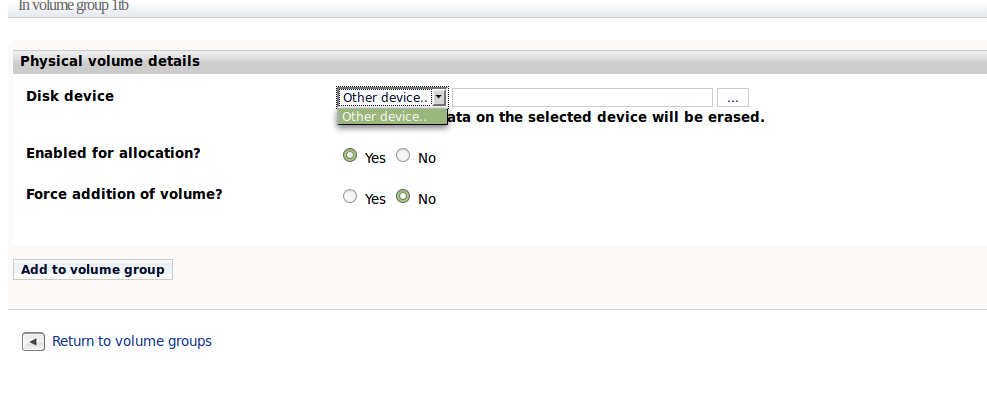Click the 'No' label text under Force addition
This screenshot has height=407, width=987.
[x=427, y=199]
